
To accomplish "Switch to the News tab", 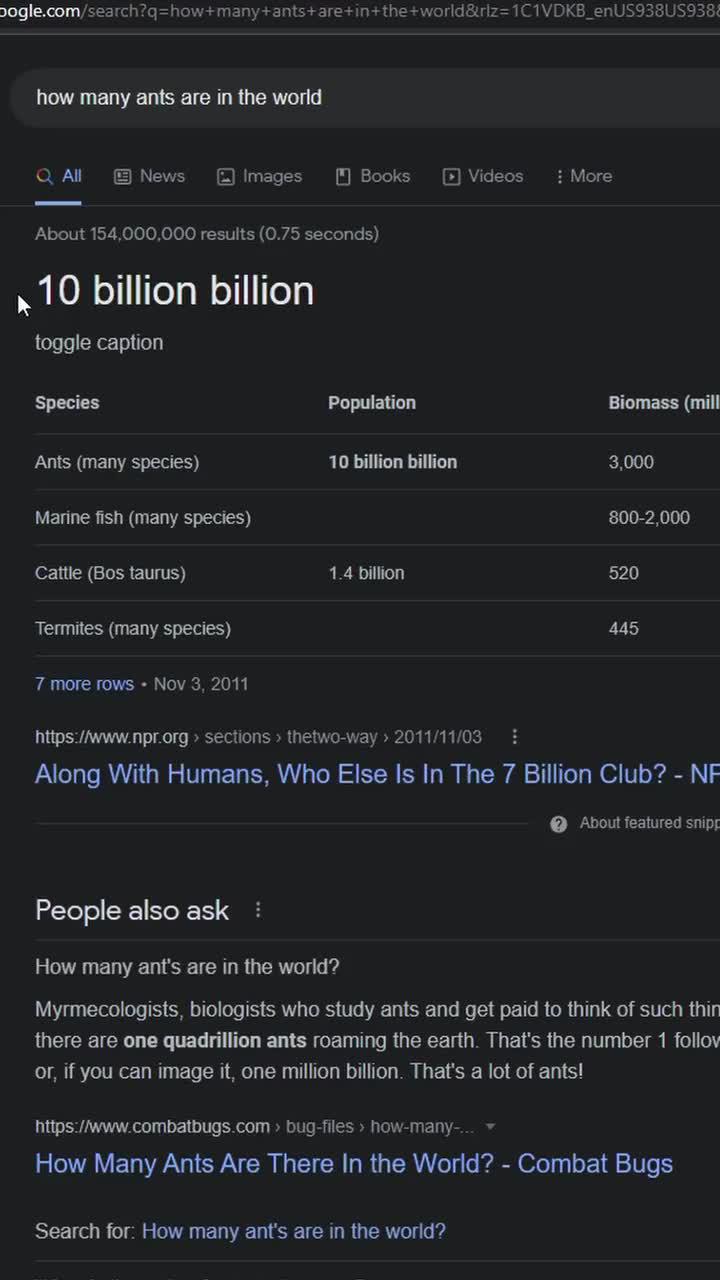I will 161,176.
